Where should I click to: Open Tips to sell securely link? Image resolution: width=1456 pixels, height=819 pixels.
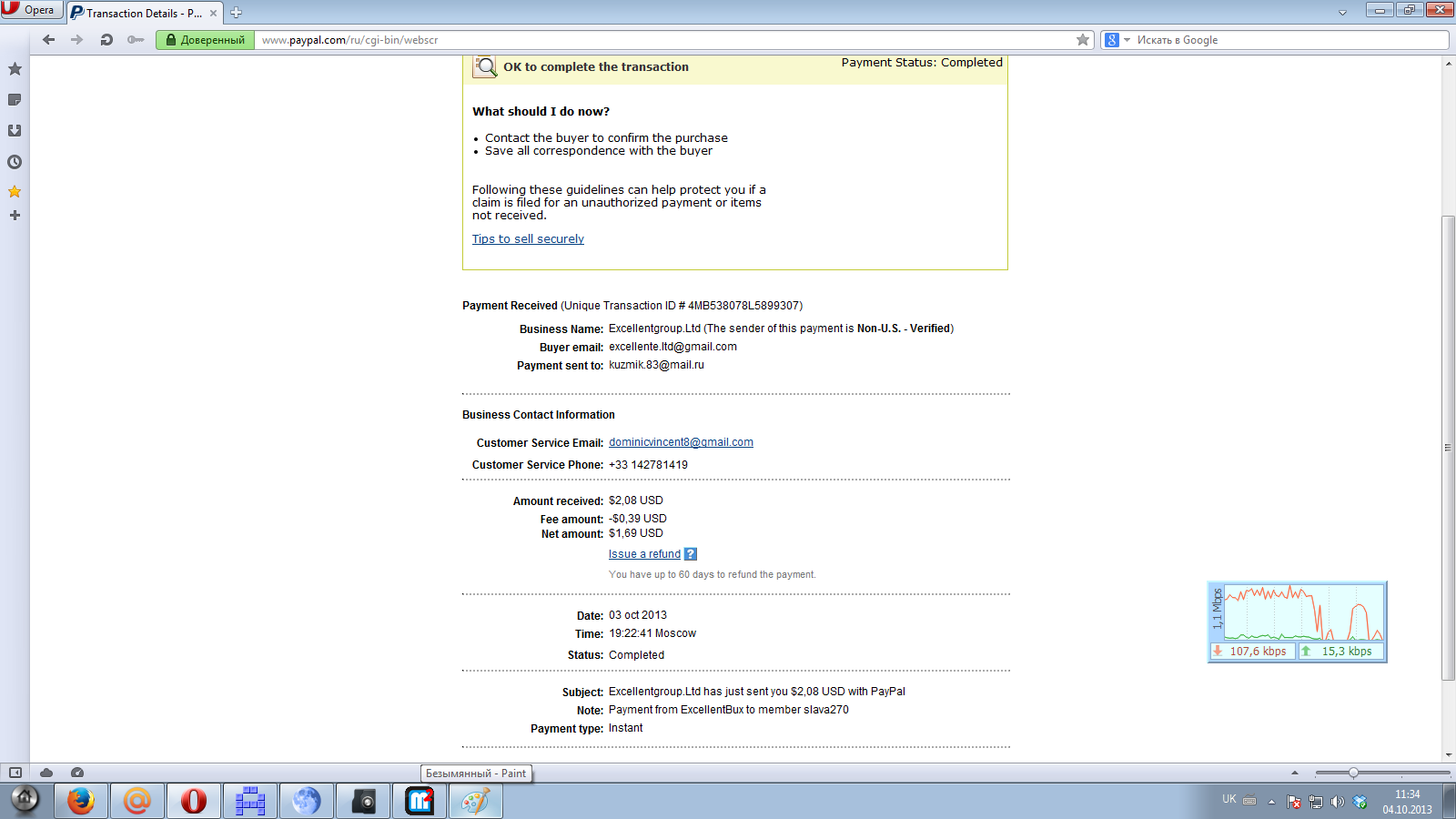pos(528,239)
